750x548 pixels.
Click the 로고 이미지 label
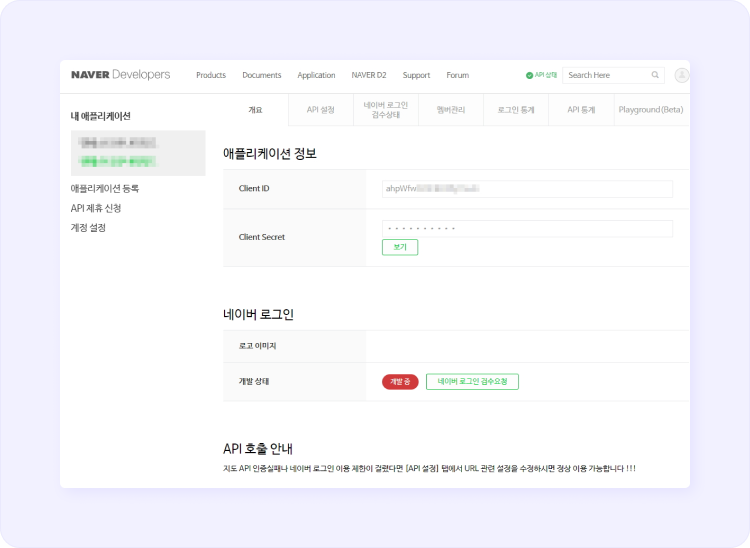[x=257, y=346]
